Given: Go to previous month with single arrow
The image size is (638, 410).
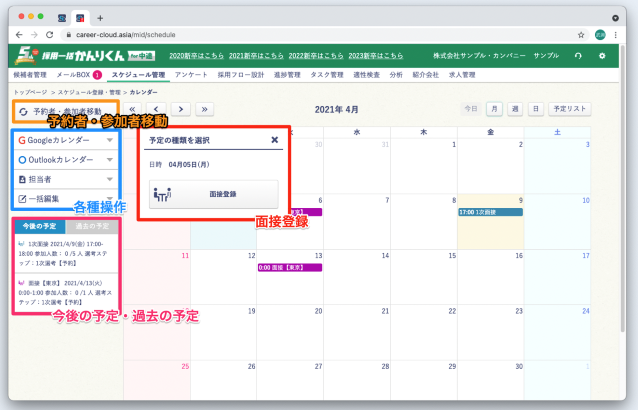Looking at the screenshot, I should tap(156, 109).
